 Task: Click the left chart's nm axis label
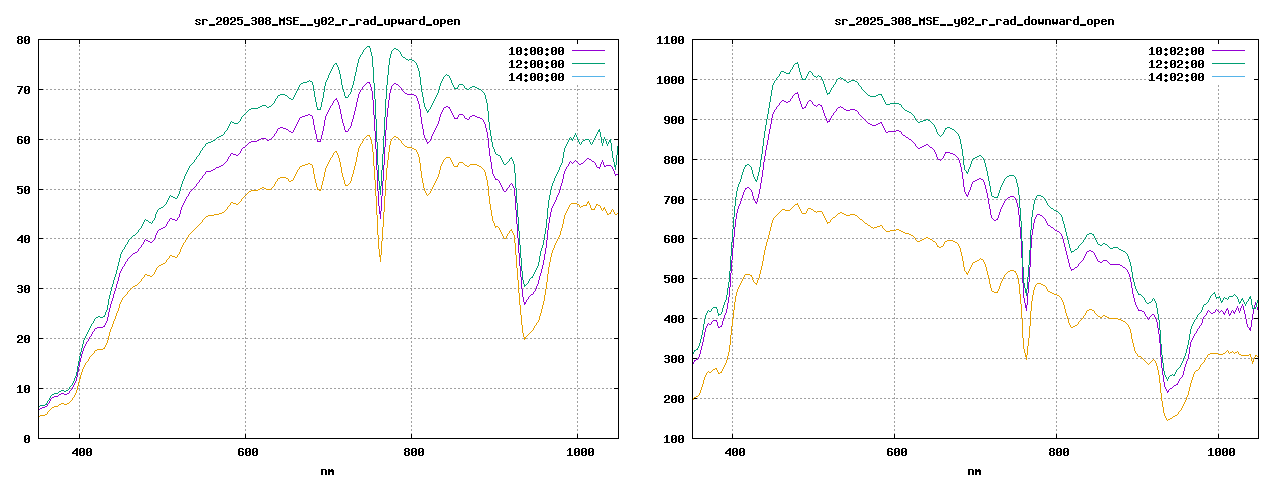327,471
